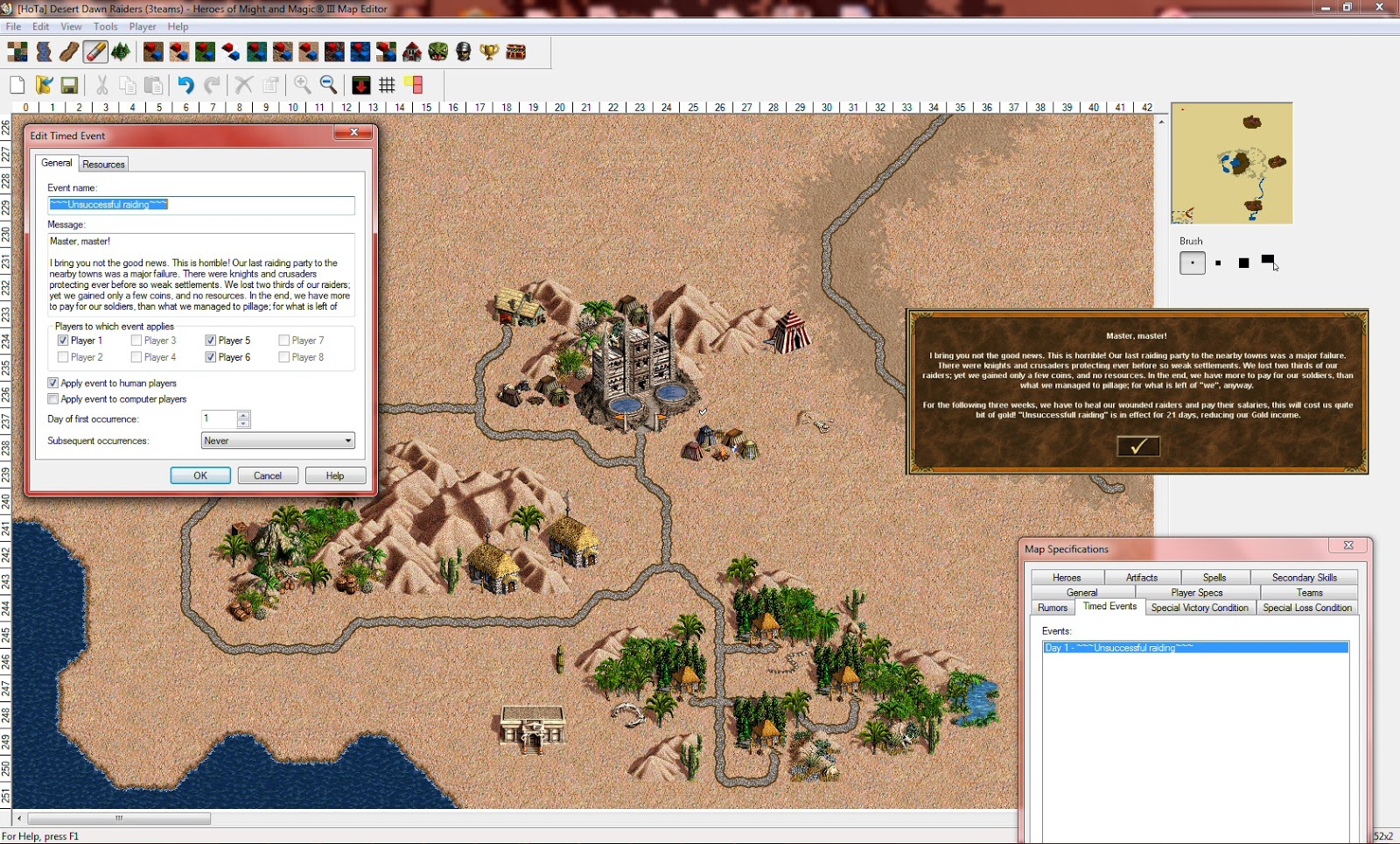Disable Apply event to human players
This screenshot has width=1400, height=844.
[53, 383]
